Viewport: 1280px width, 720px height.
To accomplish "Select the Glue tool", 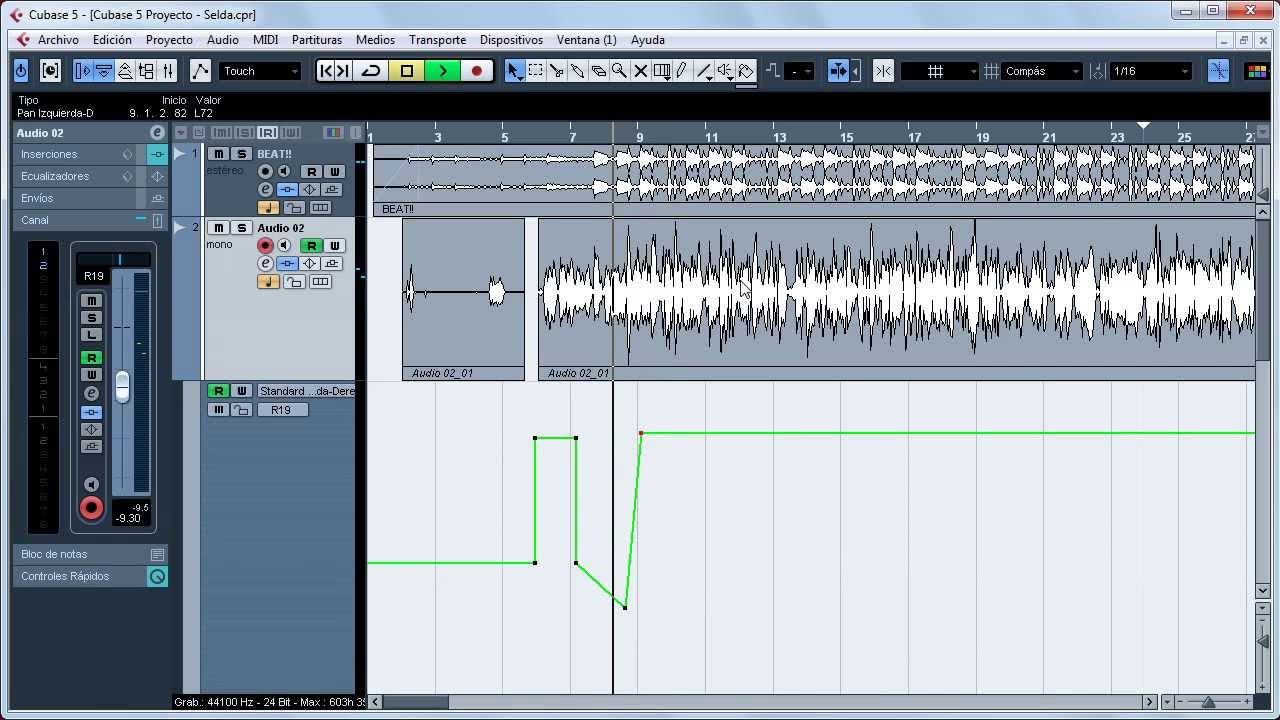I will tap(577, 71).
